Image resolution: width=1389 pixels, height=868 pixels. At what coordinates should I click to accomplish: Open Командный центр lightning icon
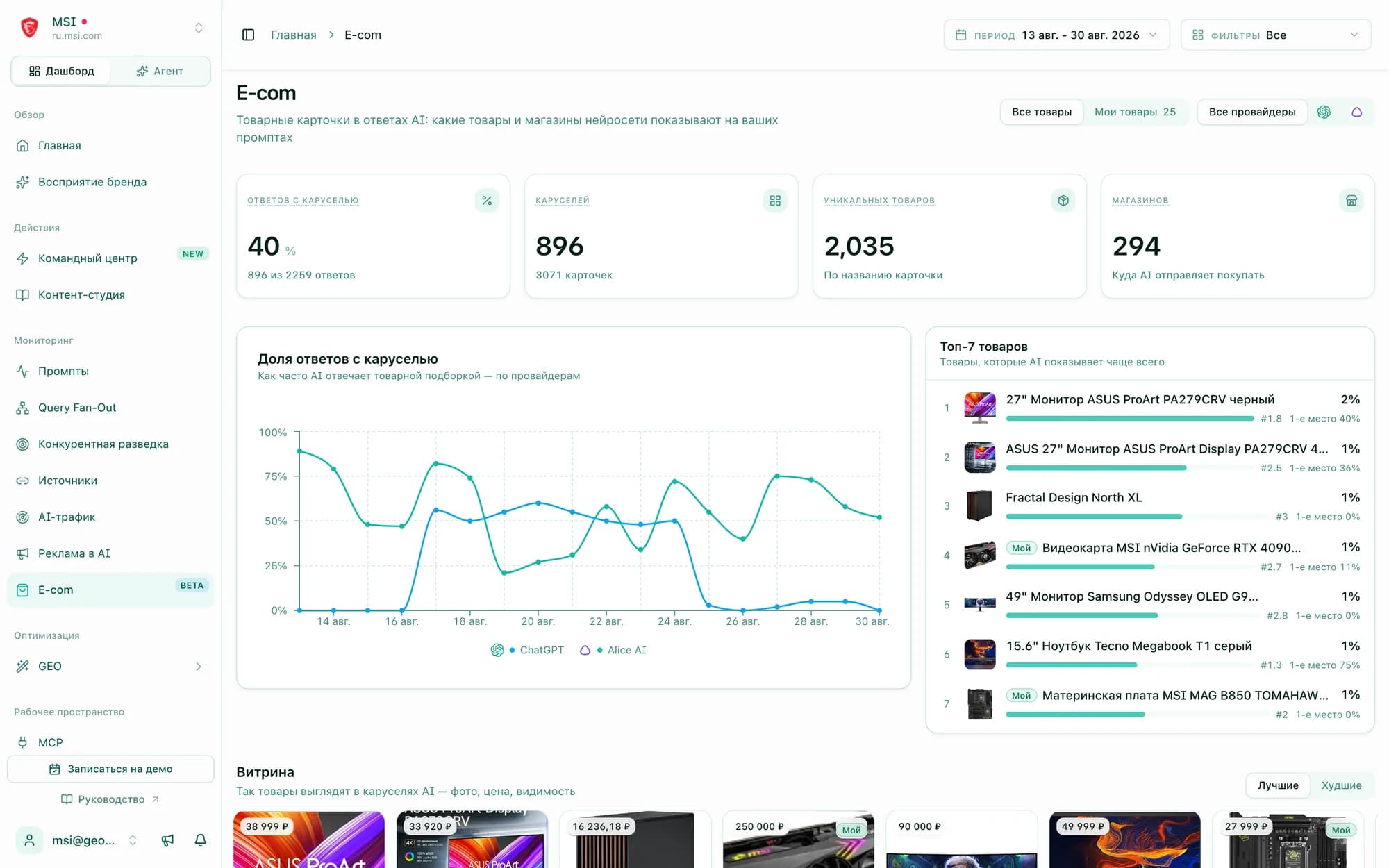point(23,258)
